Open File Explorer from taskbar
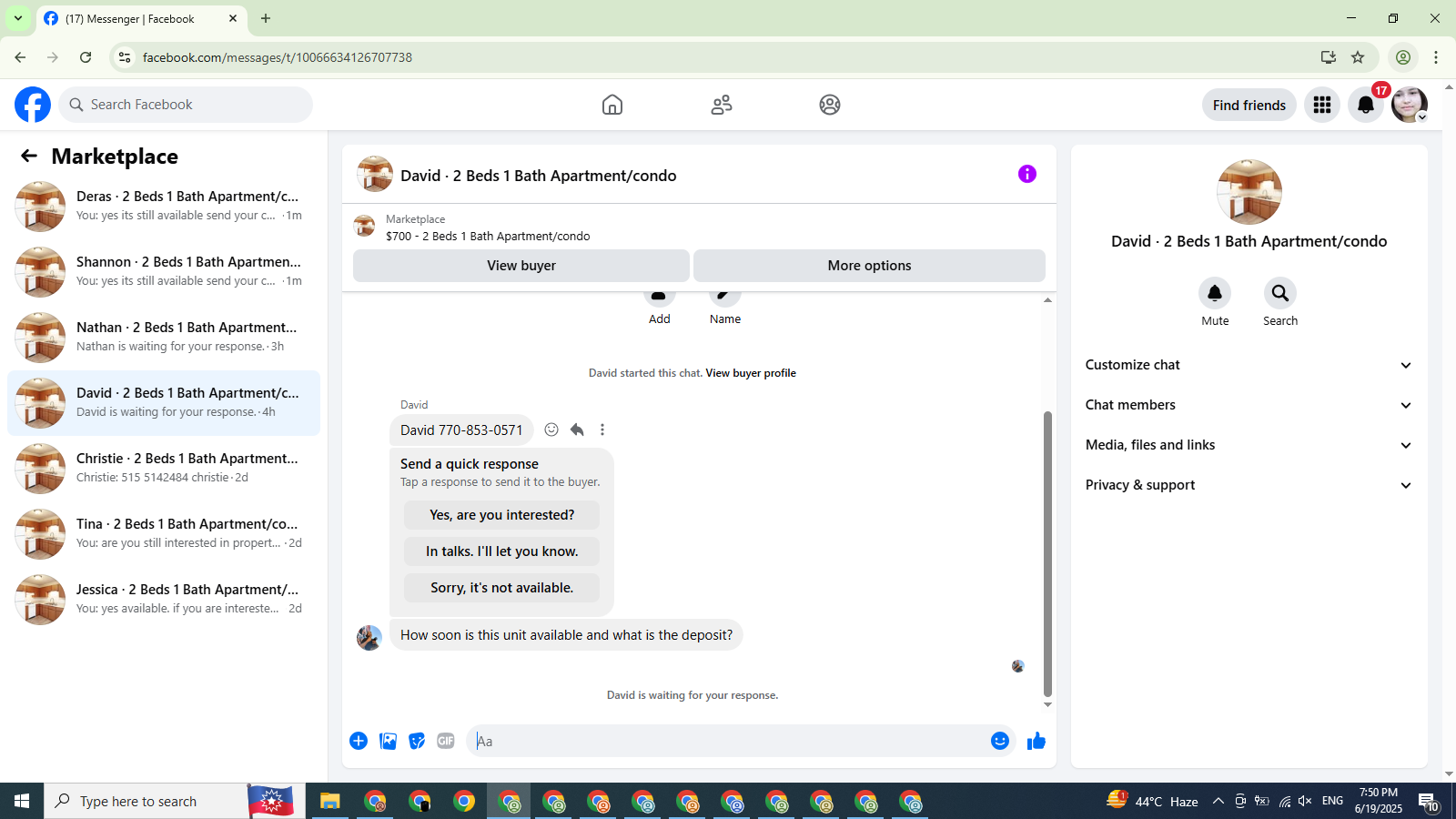Screen dimensions: 1456x819 pos(329,801)
